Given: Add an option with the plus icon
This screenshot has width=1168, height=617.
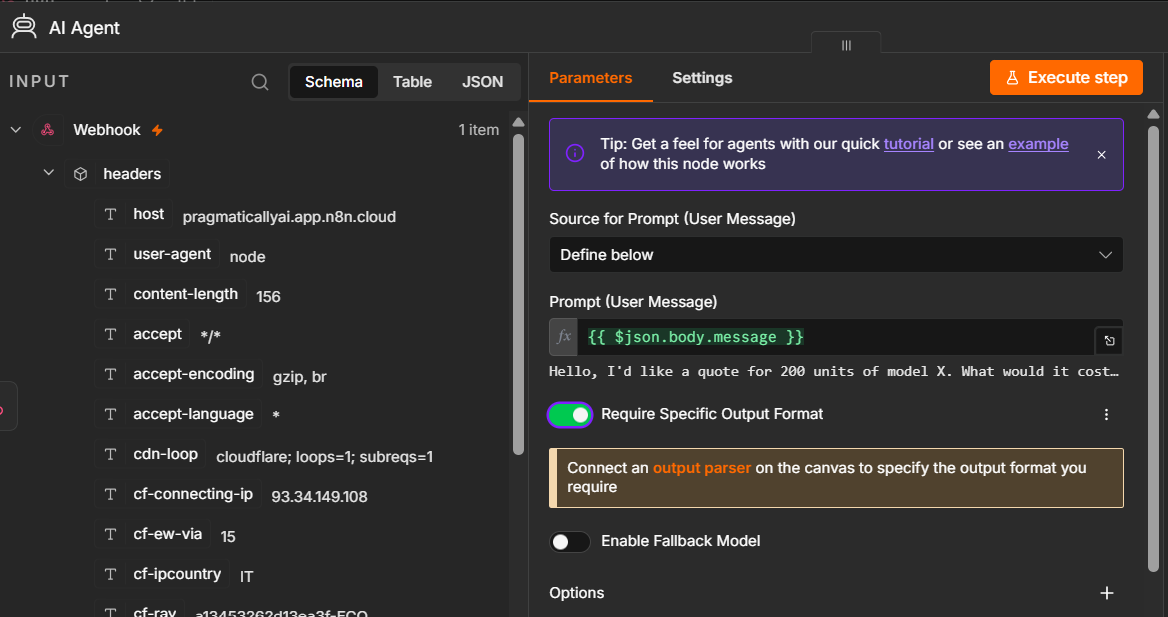Looking at the screenshot, I should coord(1107,593).
